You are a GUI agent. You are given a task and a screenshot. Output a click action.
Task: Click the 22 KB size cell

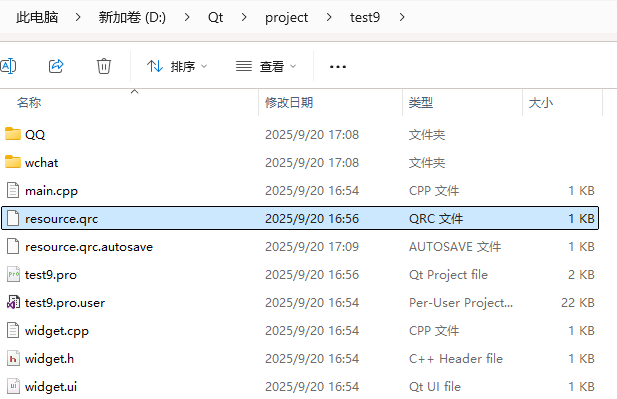(578, 303)
